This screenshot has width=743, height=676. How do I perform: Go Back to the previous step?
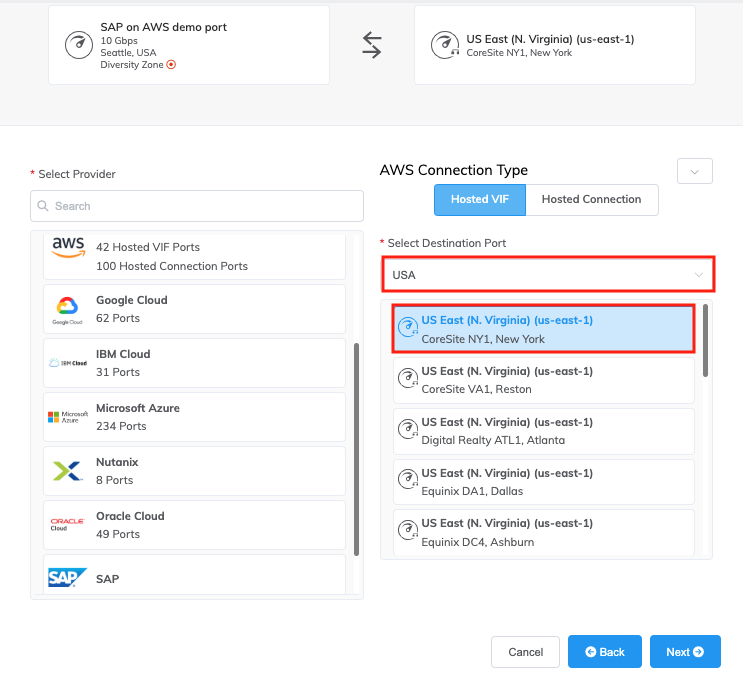coord(605,652)
